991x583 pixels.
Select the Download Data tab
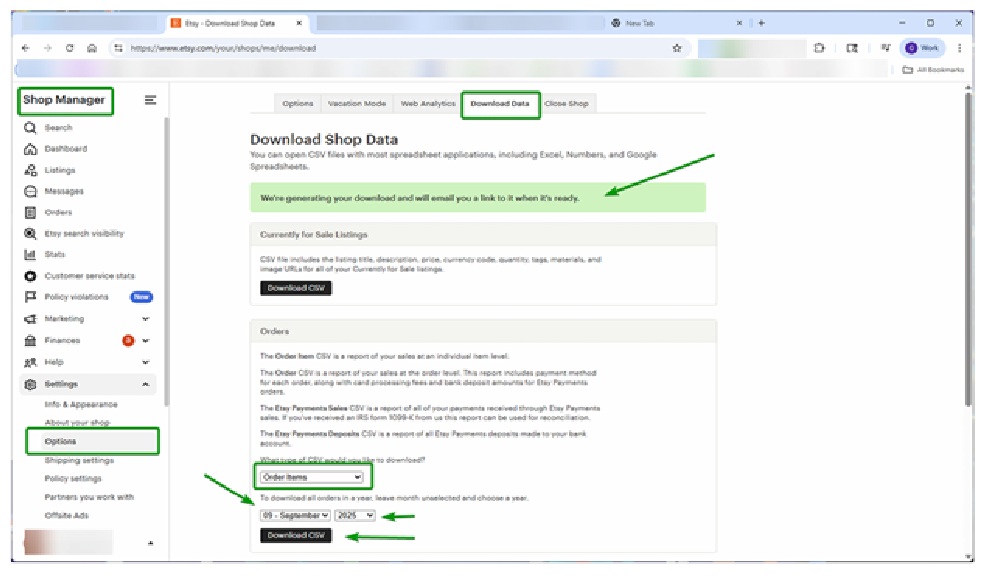coord(500,103)
